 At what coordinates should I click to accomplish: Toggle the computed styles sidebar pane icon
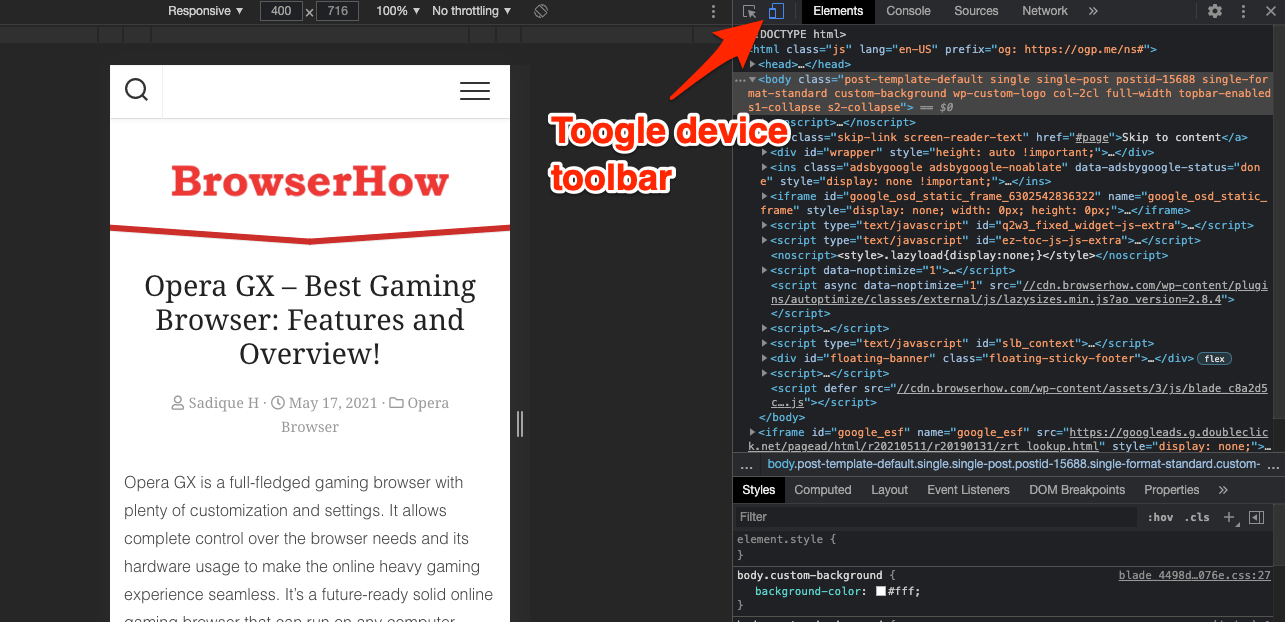tap(1256, 517)
